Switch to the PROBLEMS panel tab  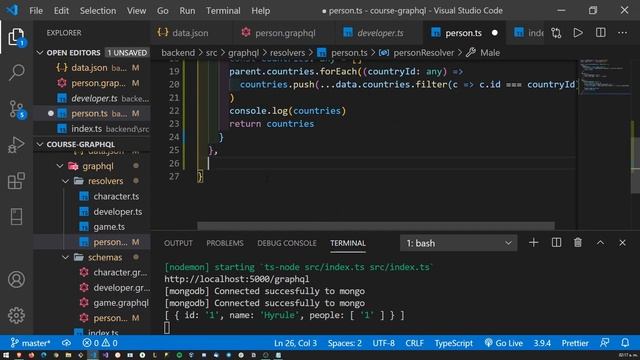pos(224,243)
